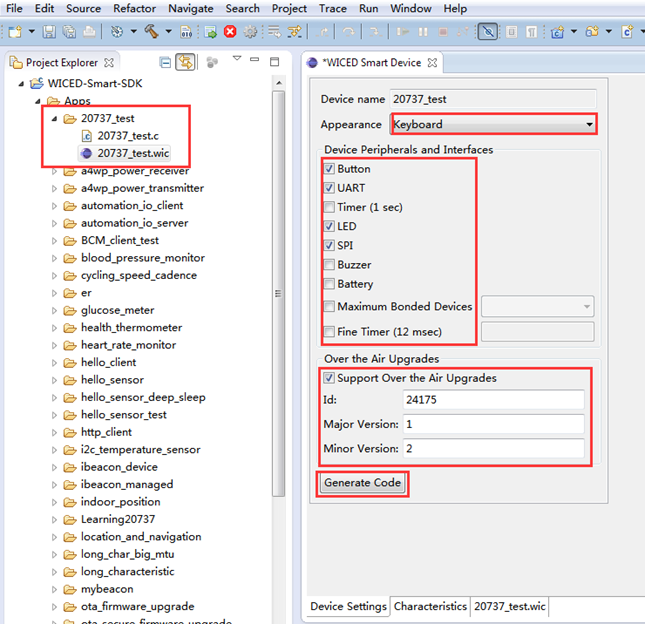The height and width of the screenshot is (624, 645).
Task: Click the yellow crossed-arrows toolbar icon
Action: click(295, 32)
